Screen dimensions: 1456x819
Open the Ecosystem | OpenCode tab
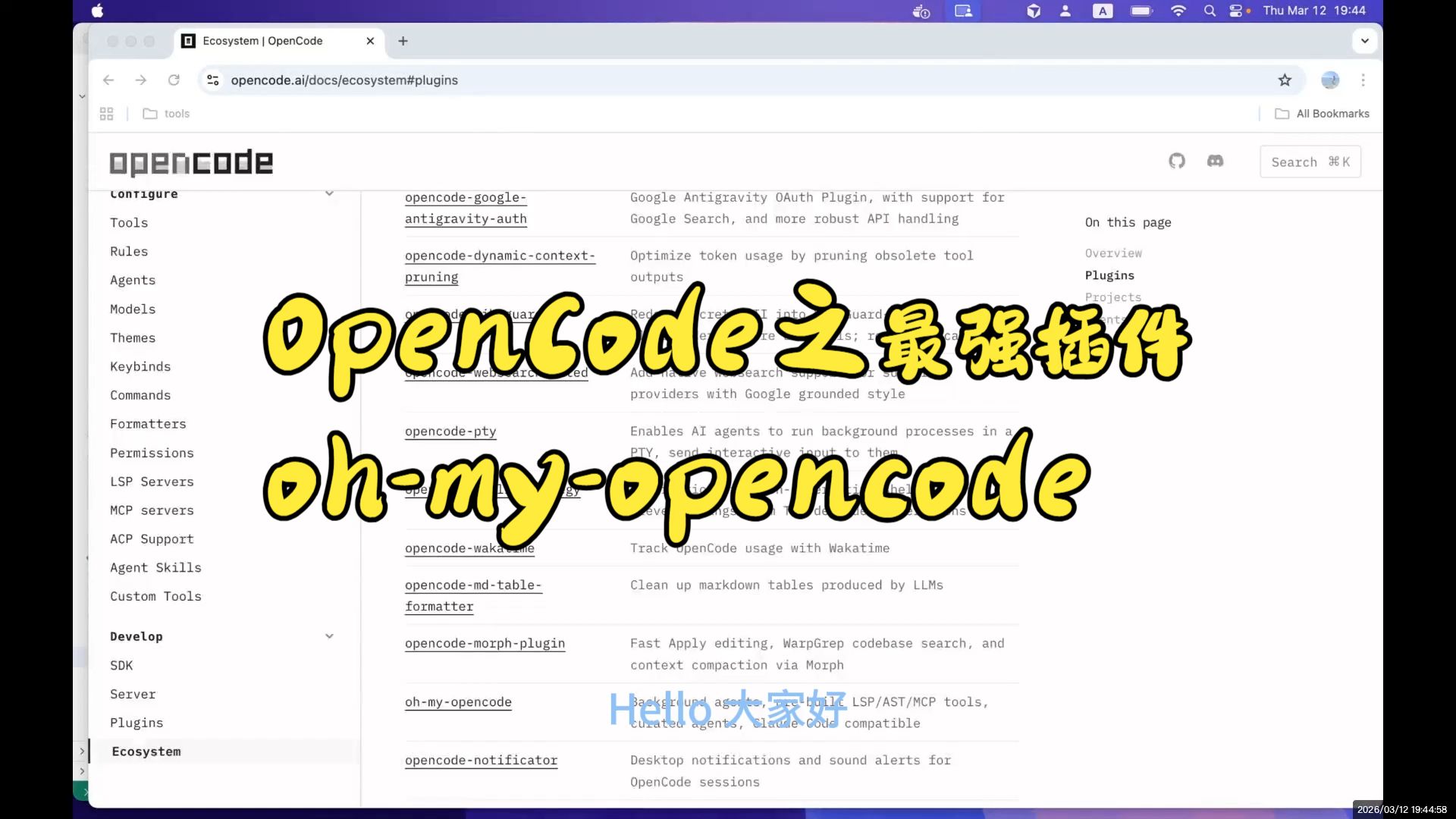[262, 41]
